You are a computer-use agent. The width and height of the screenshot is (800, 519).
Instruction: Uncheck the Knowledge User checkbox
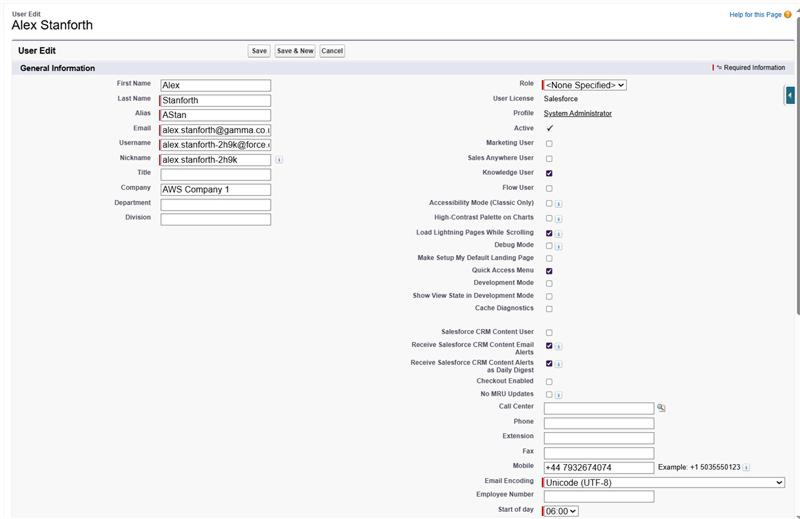coord(549,173)
